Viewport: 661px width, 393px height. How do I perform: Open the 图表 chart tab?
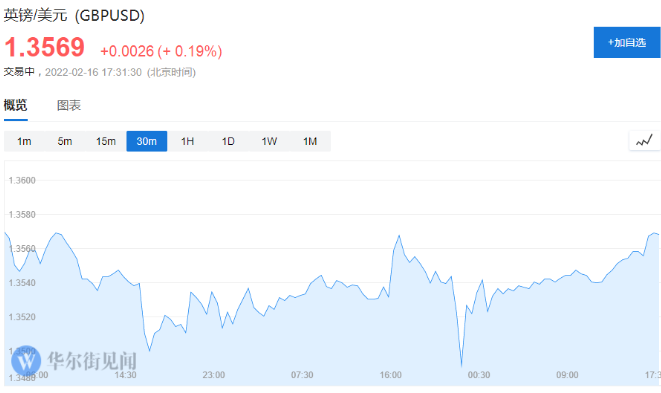point(69,105)
